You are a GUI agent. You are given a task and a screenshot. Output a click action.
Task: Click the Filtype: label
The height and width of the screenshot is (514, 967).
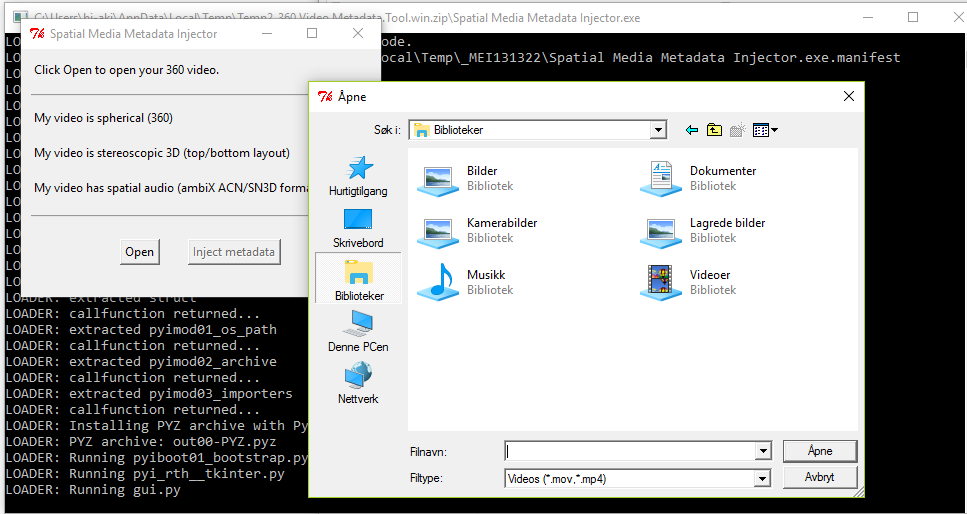[x=426, y=478]
